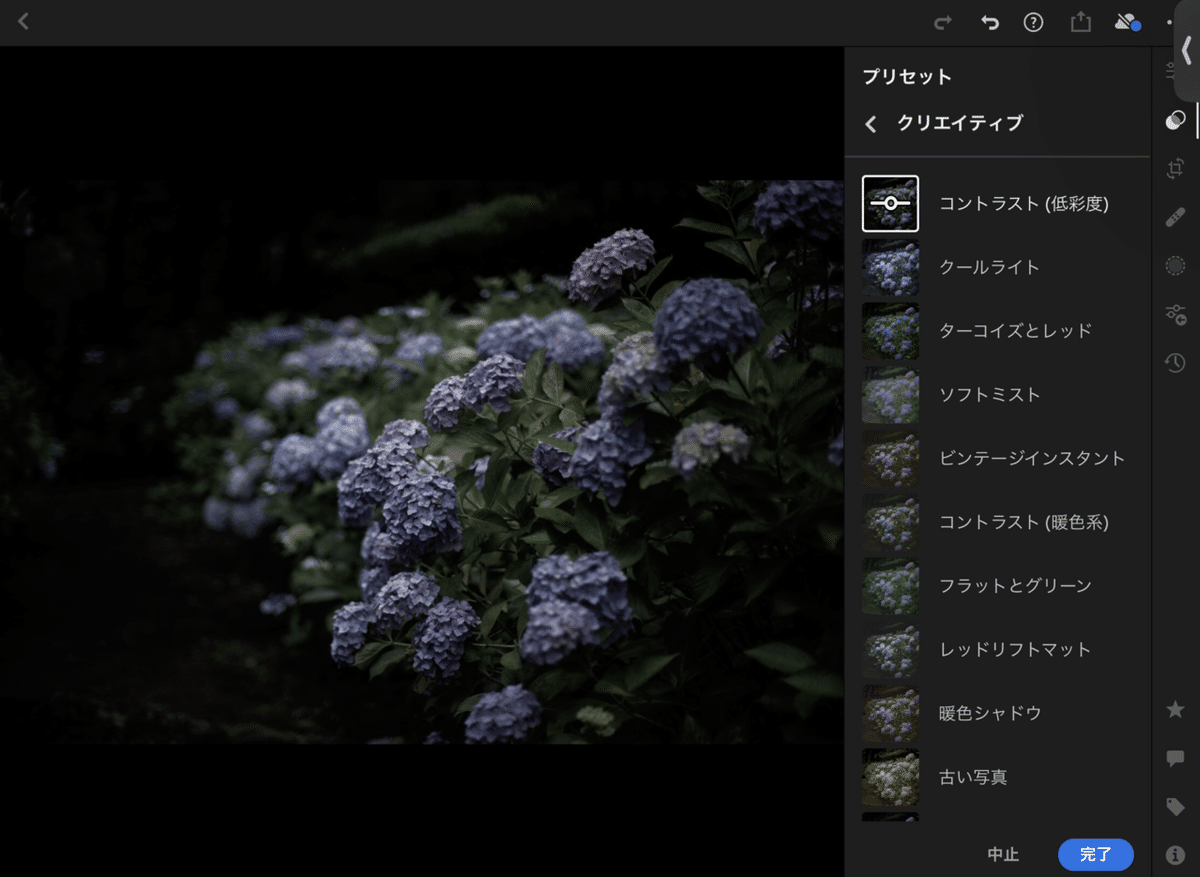Select the コントラスト (低彩度) preset label
The image size is (1200, 877).
coord(1023,203)
